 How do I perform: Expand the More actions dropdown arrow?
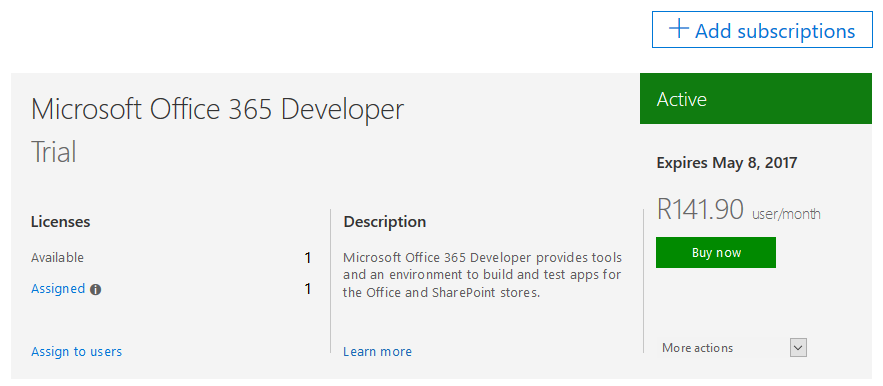click(x=798, y=348)
